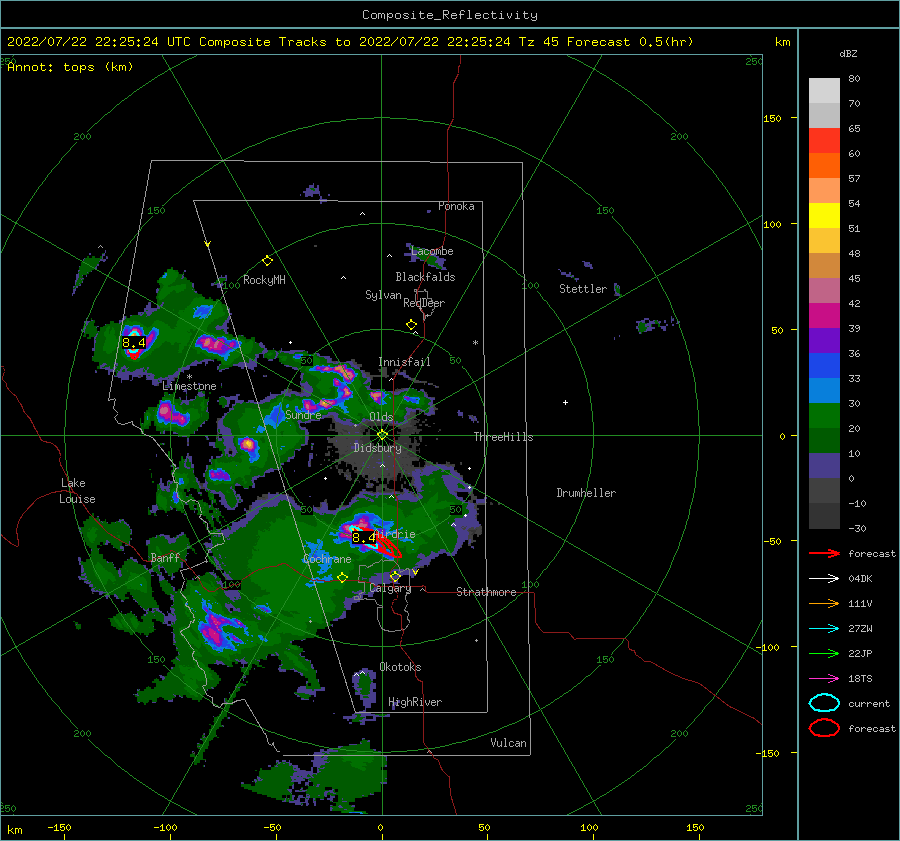This screenshot has height=841, width=900.
Task: Select the yellow diamond marker below RedDeer
Action: [411, 325]
